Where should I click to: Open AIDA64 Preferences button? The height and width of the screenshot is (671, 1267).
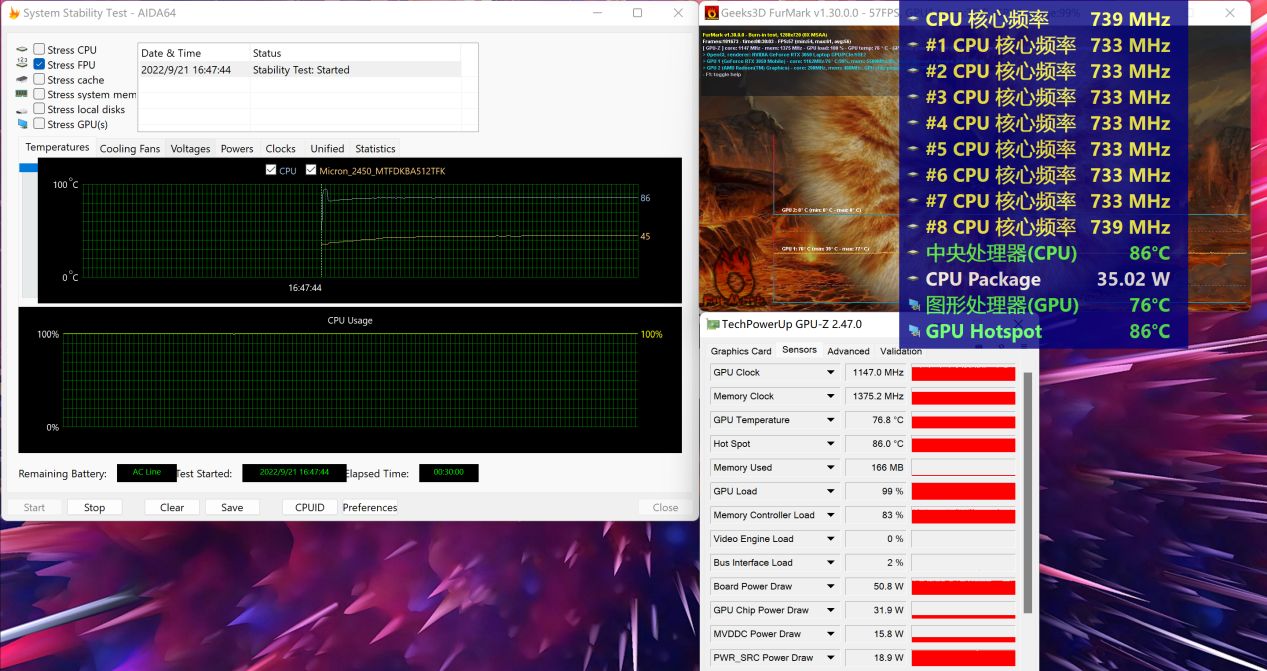click(x=370, y=507)
